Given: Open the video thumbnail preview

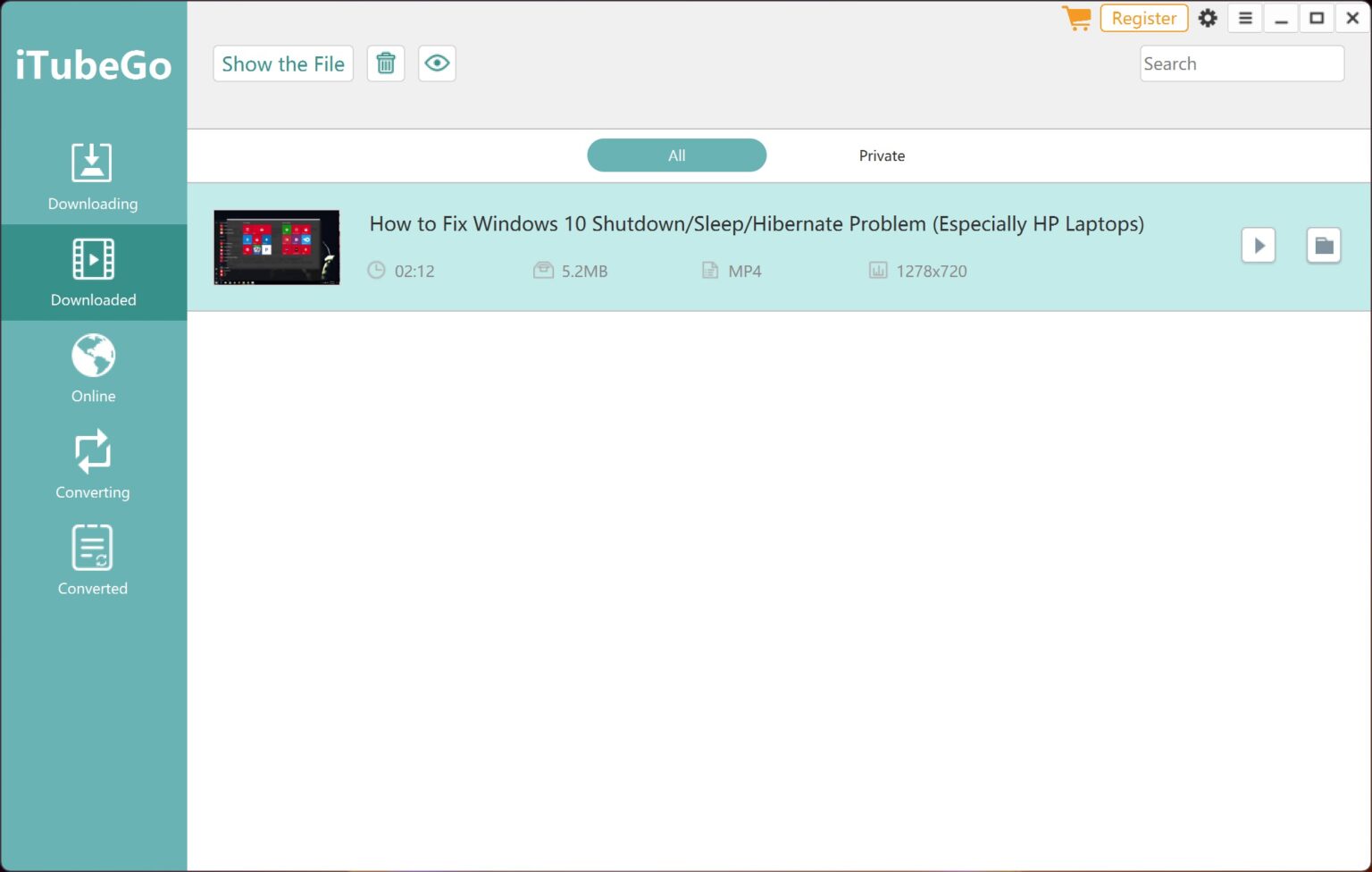Looking at the screenshot, I should 277,247.
